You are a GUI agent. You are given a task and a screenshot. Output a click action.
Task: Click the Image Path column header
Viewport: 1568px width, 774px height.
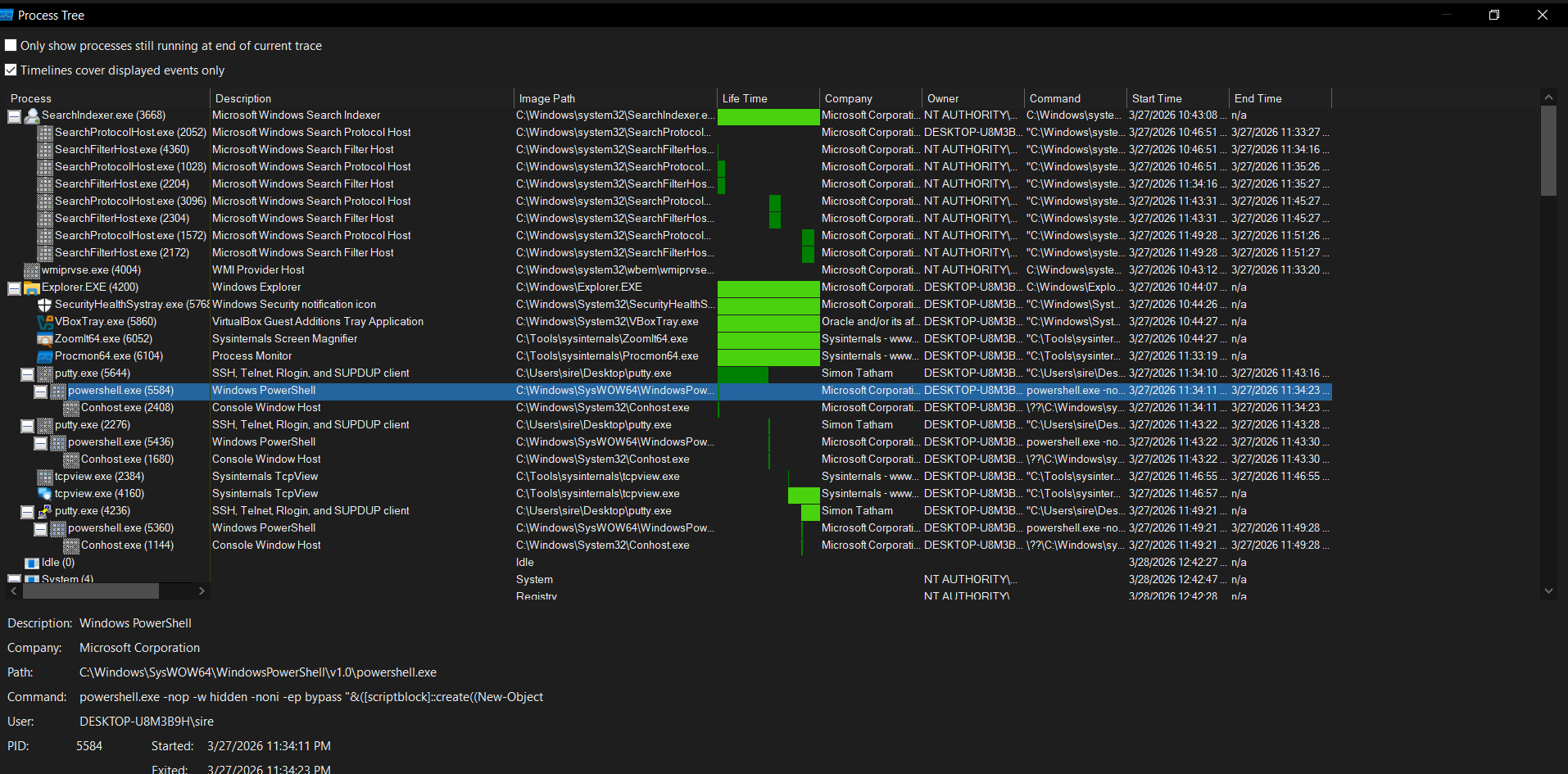point(546,98)
